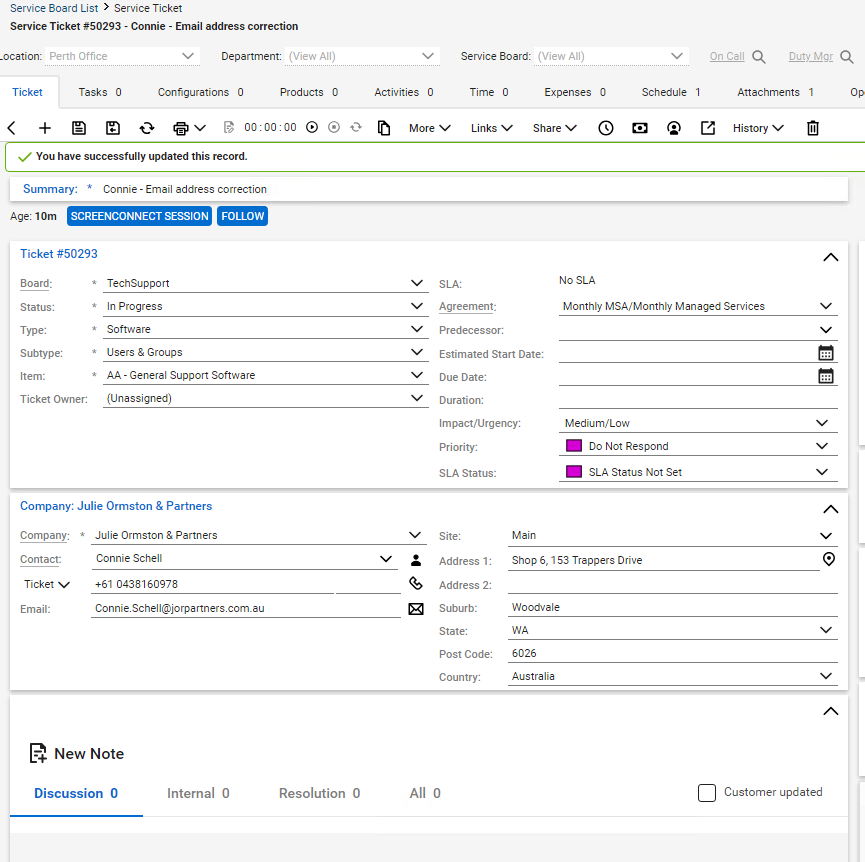The image size is (865, 862).
Task: Click the banknote icon in the toolbar
Action: [640, 128]
